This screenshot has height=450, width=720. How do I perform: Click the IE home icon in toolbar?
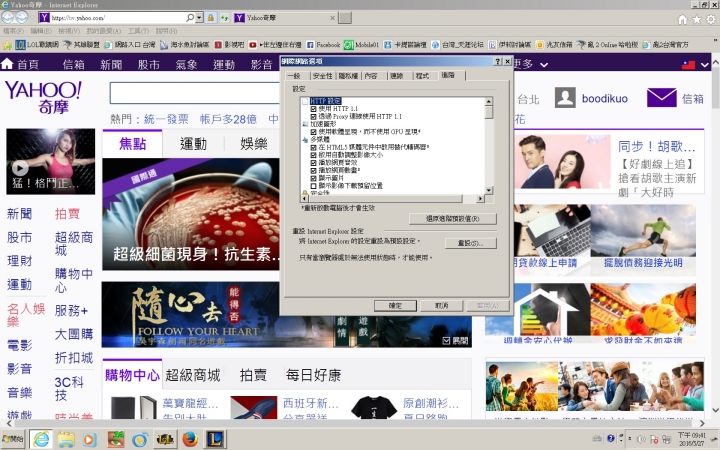(x=683, y=19)
